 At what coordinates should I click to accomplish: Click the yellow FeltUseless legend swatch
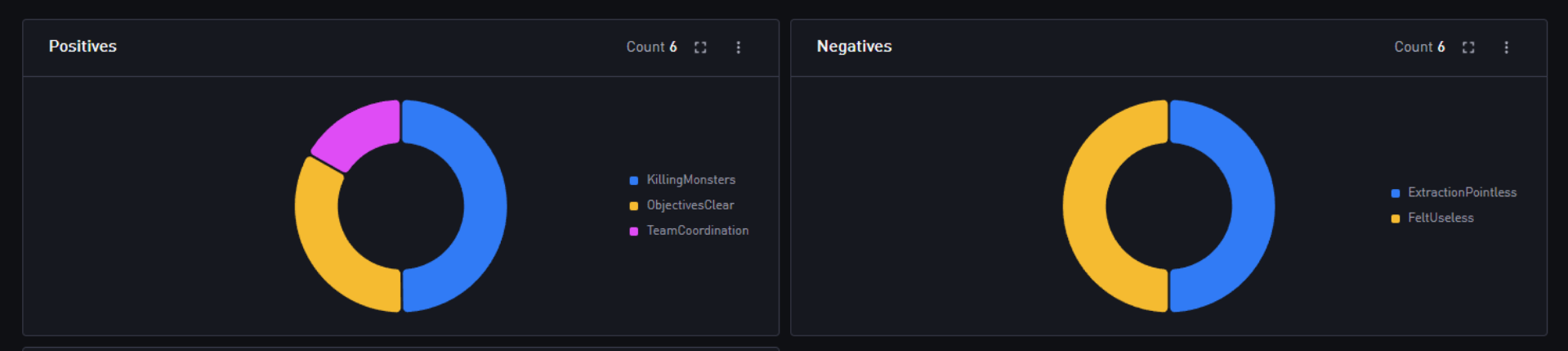point(1396,219)
